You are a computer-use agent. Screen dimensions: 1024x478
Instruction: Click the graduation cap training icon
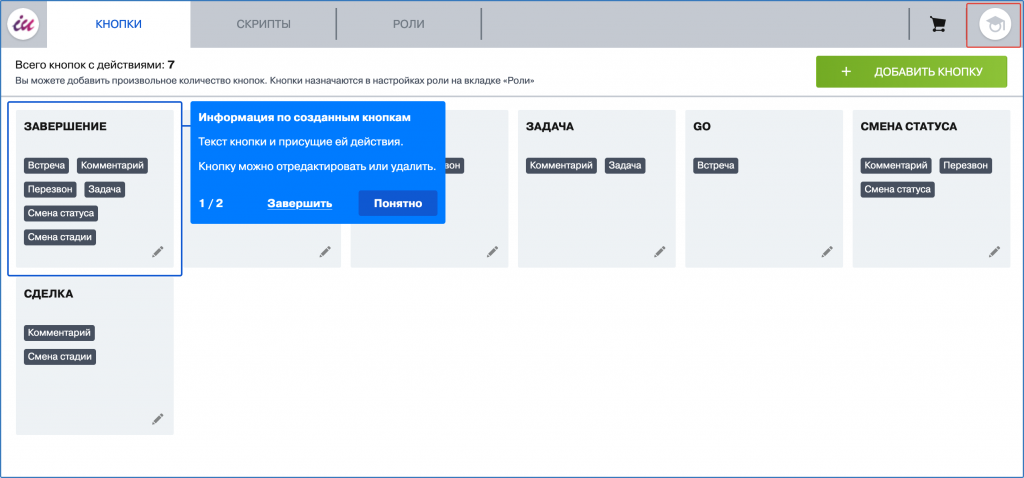tap(993, 25)
